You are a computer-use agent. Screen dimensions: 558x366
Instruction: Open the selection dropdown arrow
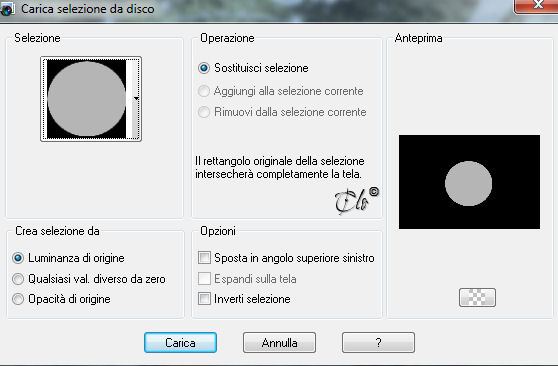136,98
